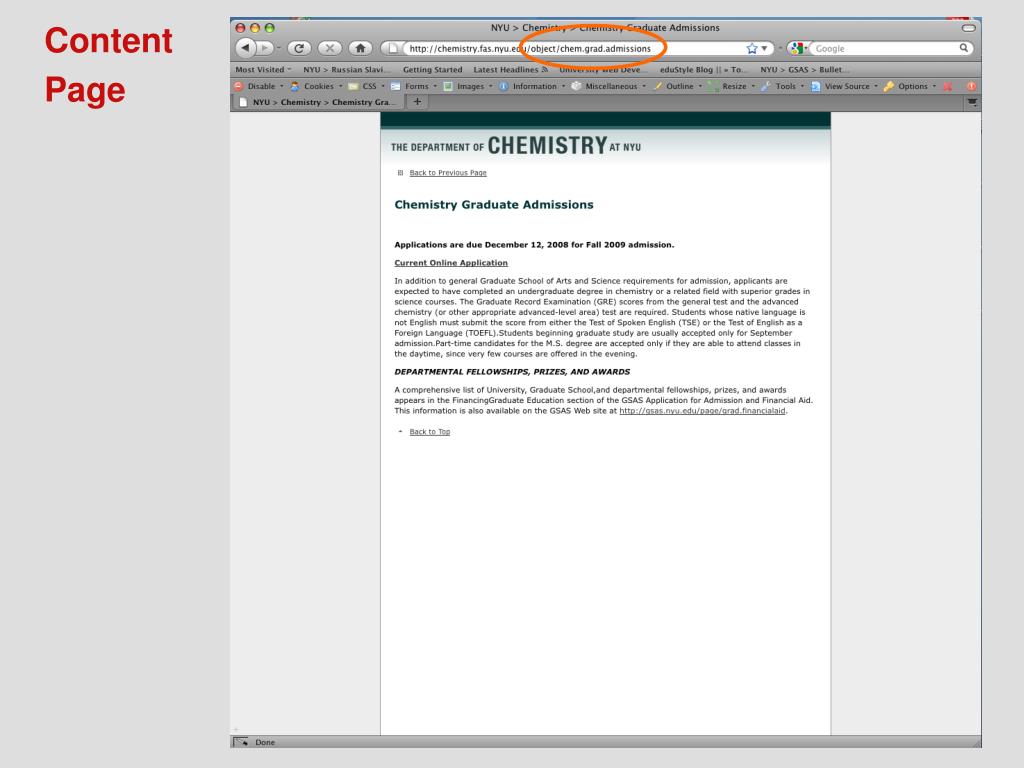The width and height of the screenshot is (1024, 768).
Task: Click the View Source toolbar icon
Action: coord(816,86)
